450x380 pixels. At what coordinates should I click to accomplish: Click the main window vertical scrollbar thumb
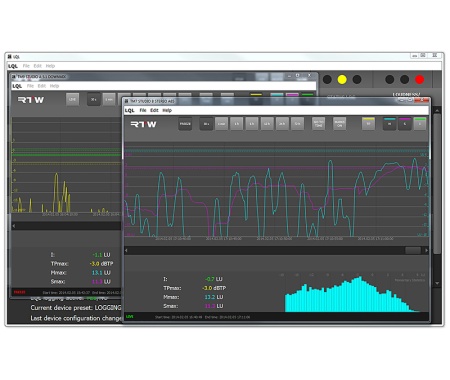(437, 183)
